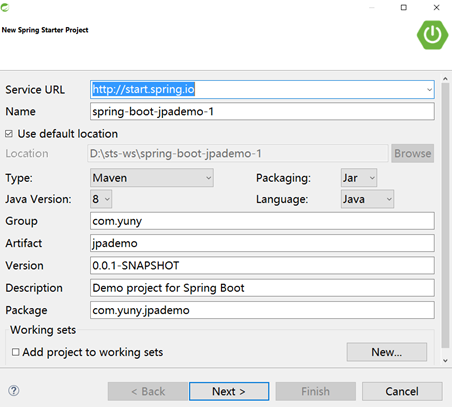Screen dimensions: 452x407
Task: Click the scrollbar down arrow
Action: [445, 360]
